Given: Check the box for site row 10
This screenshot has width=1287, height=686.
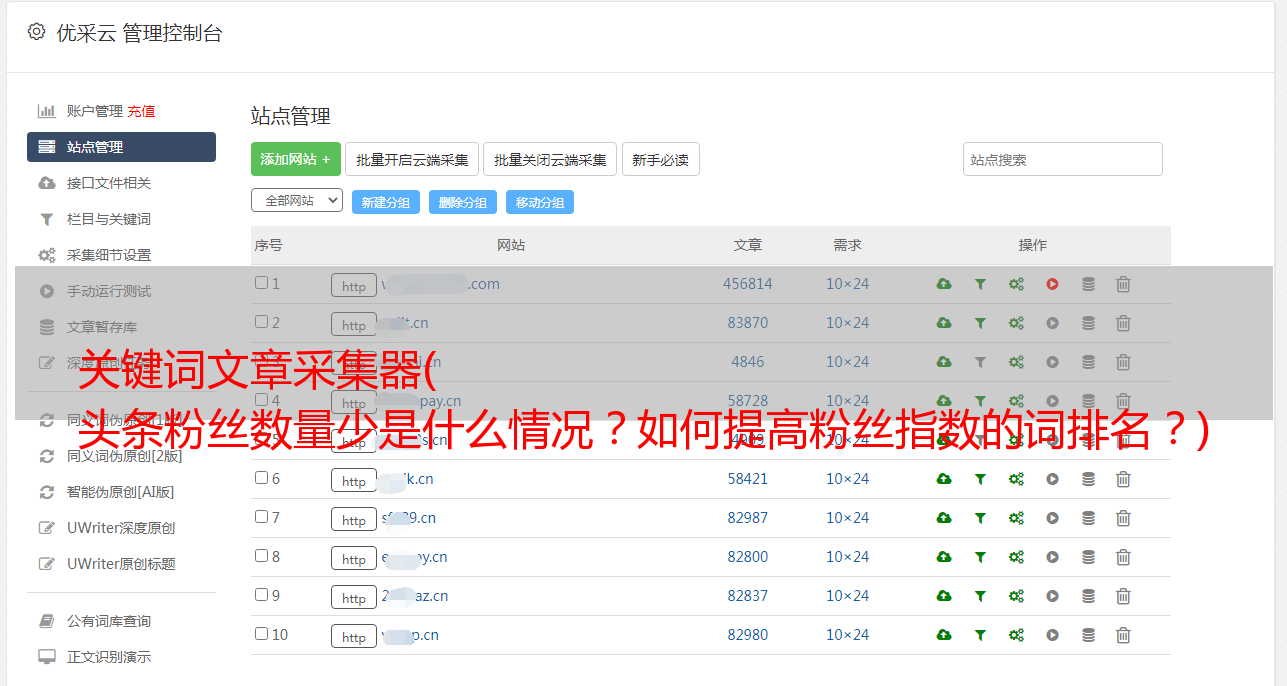Looking at the screenshot, I should (x=261, y=634).
